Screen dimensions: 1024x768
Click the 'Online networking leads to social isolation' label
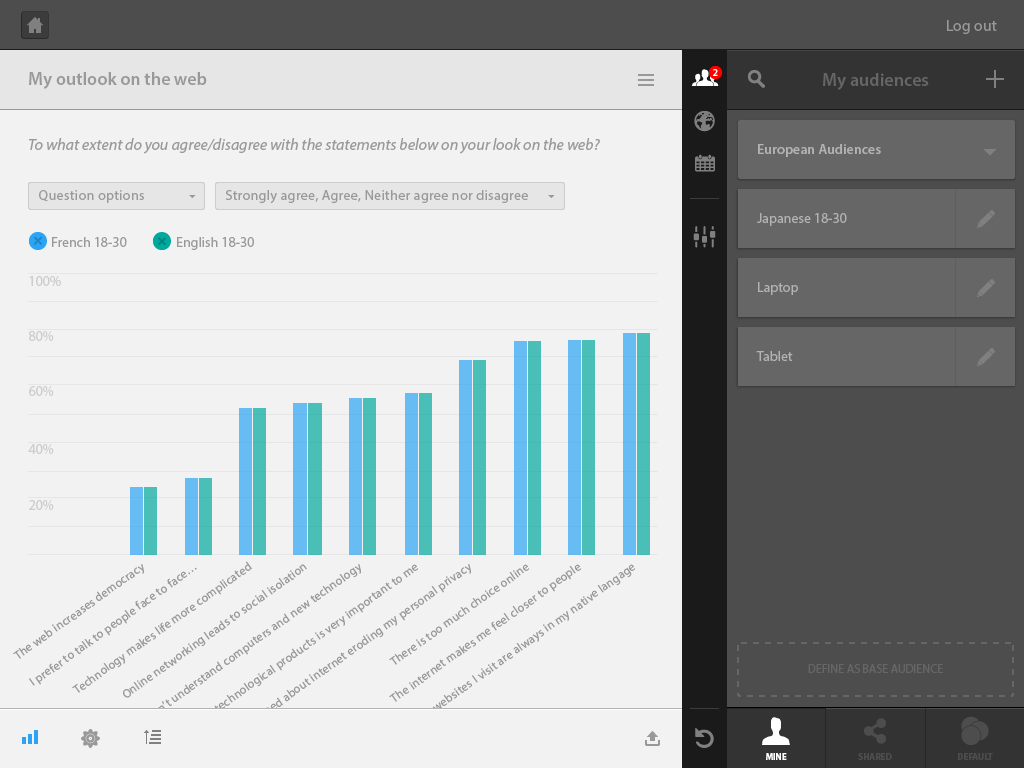(x=214, y=631)
